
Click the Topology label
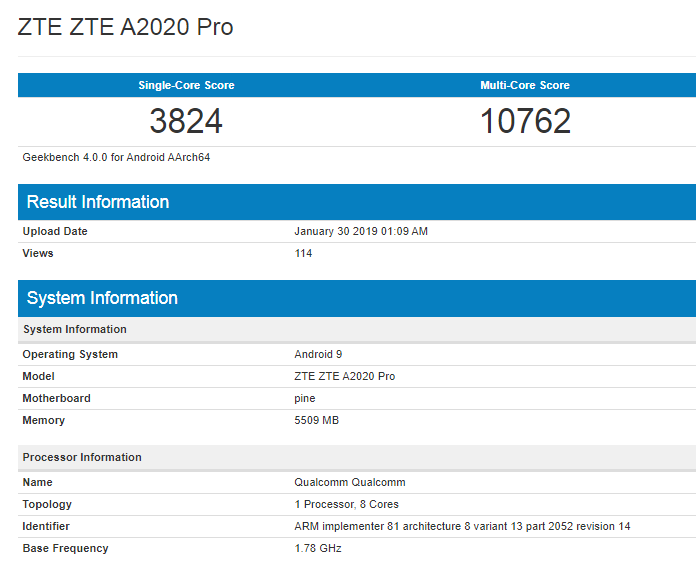tap(47, 505)
